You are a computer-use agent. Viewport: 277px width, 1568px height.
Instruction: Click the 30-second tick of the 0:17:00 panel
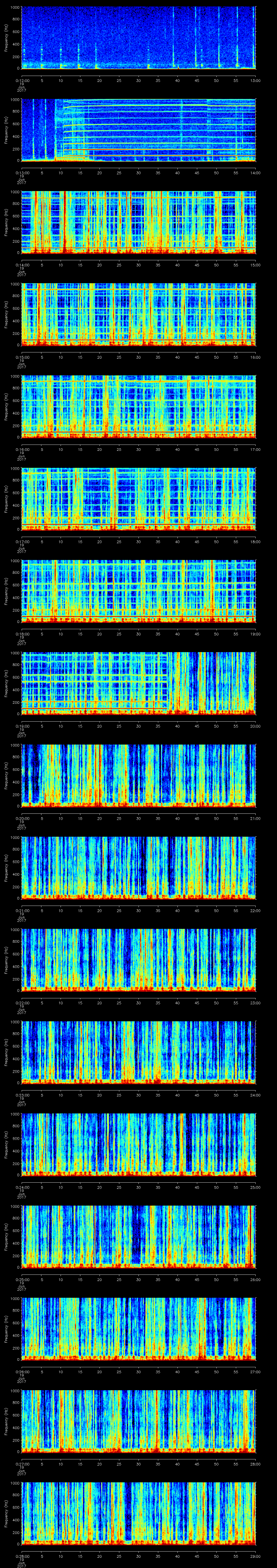click(139, 541)
